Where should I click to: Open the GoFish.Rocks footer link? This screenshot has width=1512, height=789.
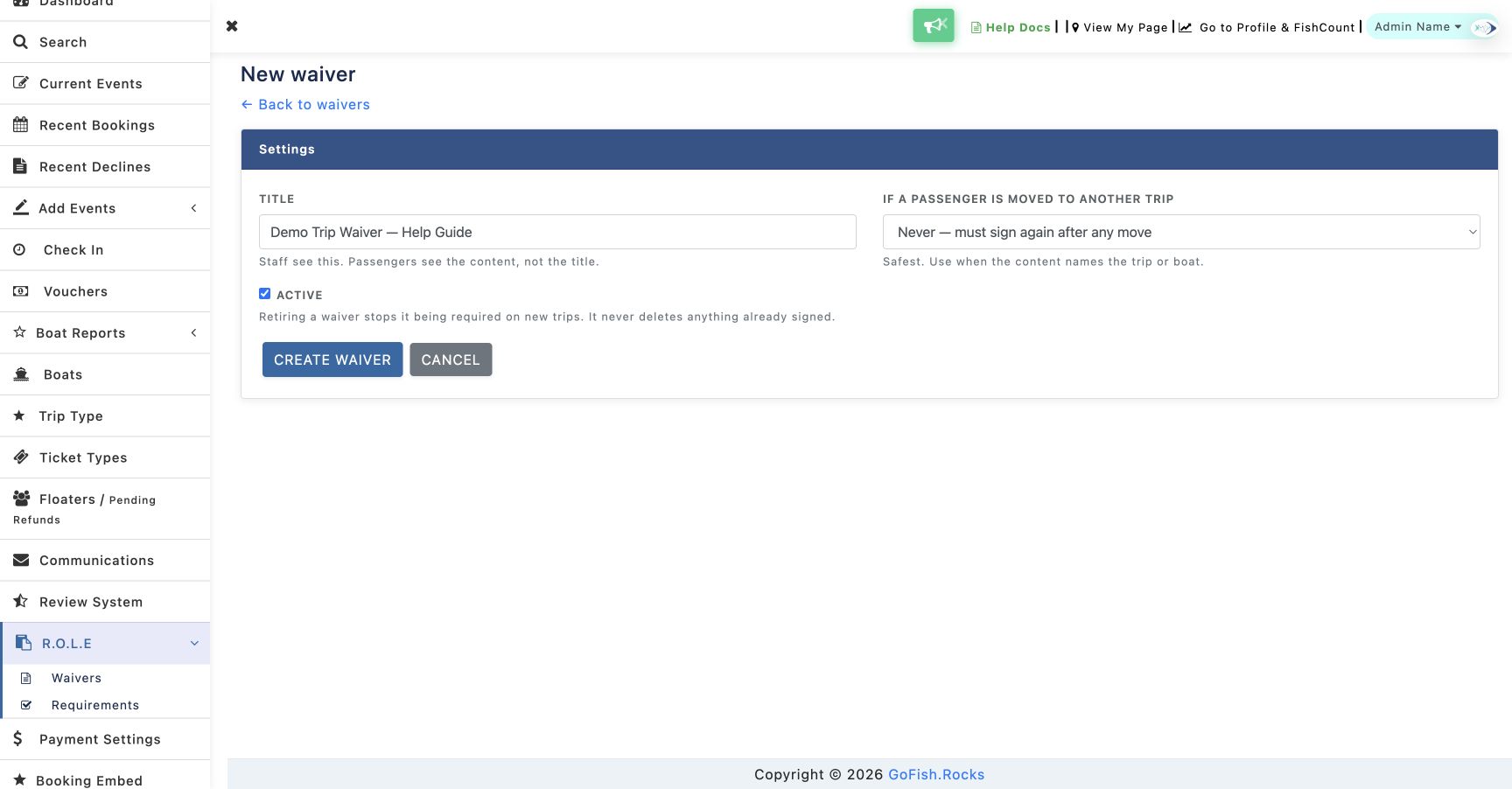(936, 774)
